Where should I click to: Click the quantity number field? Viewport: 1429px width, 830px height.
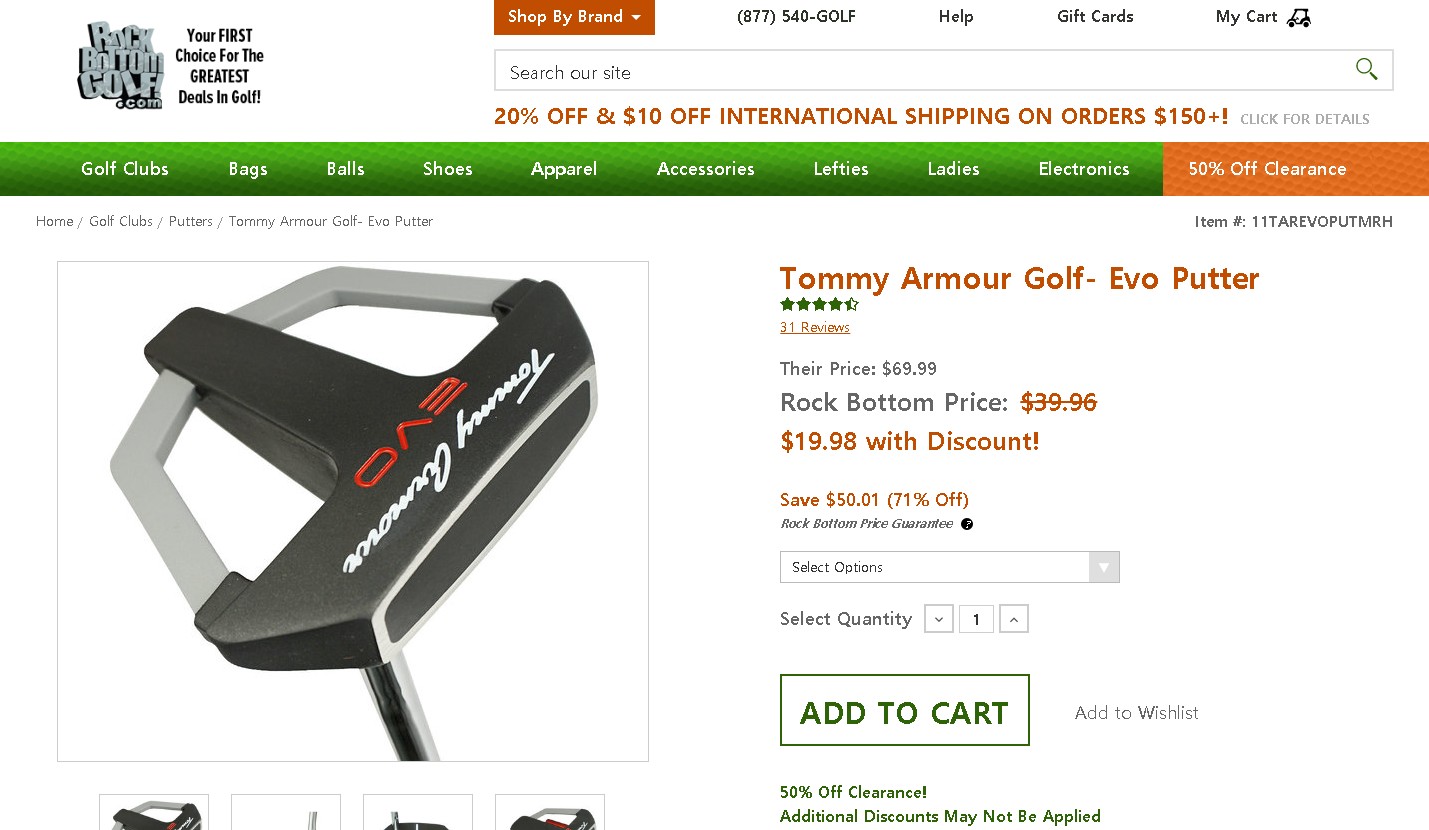[976, 619]
